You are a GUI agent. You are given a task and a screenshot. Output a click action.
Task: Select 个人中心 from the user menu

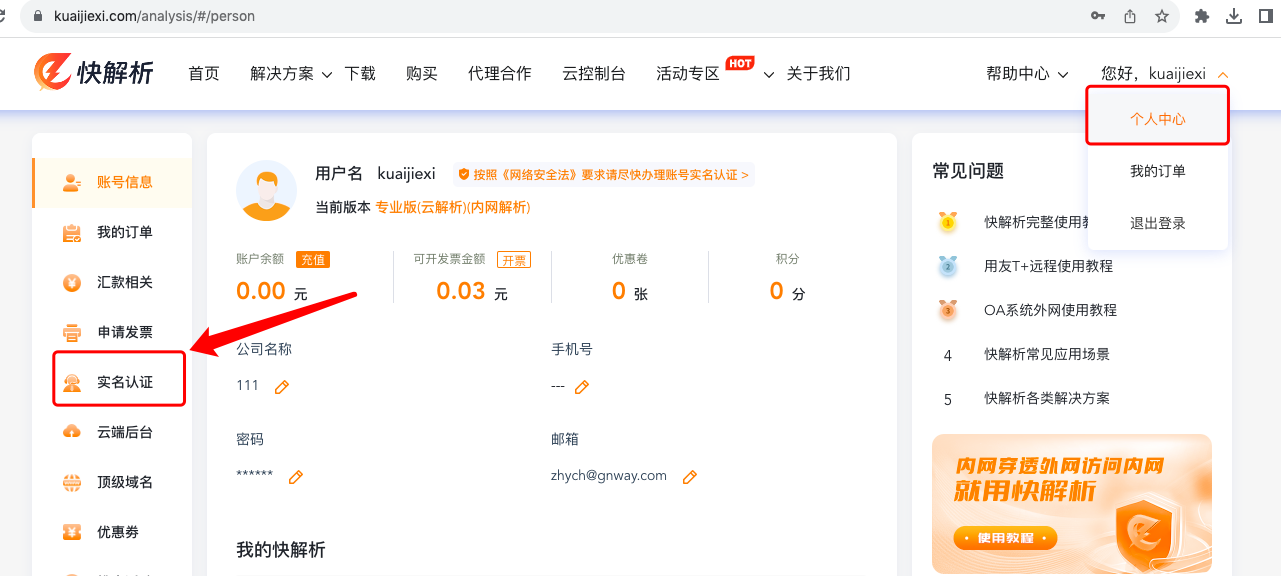click(x=1157, y=118)
